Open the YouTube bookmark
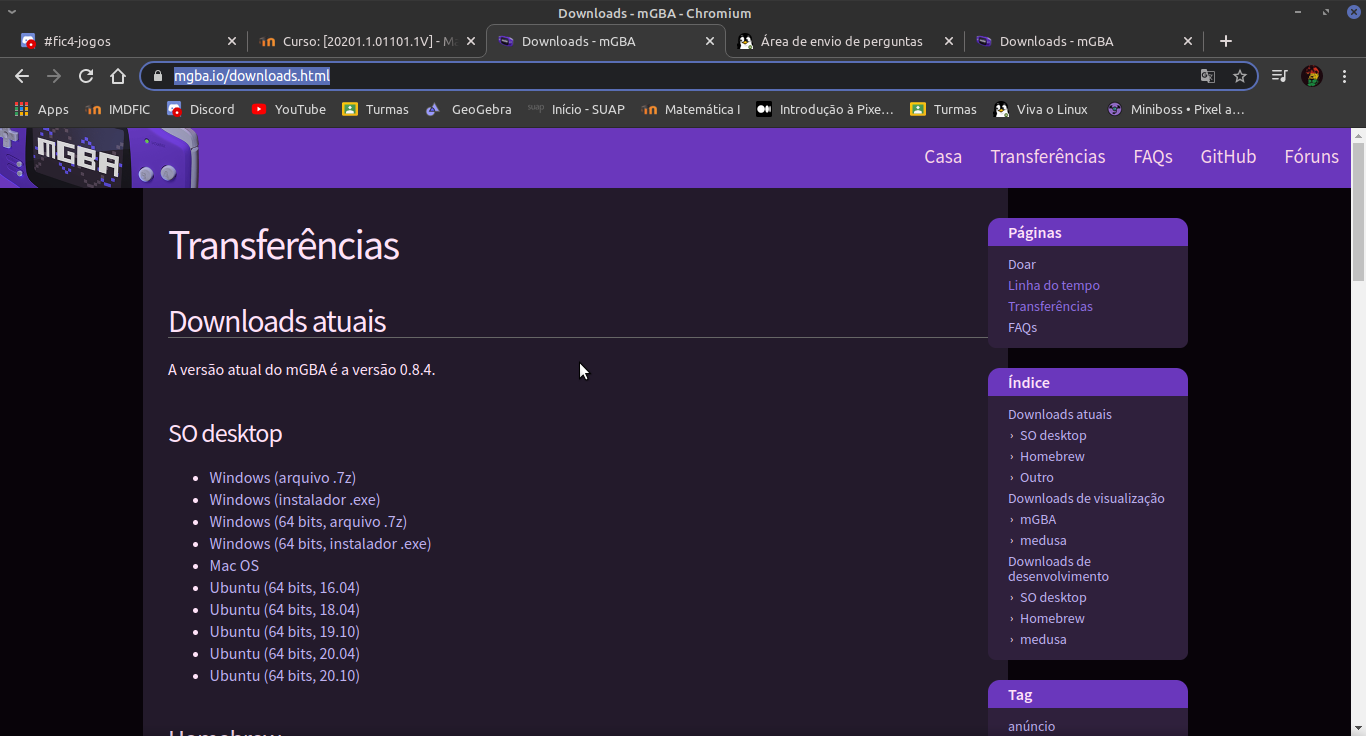 tap(289, 109)
